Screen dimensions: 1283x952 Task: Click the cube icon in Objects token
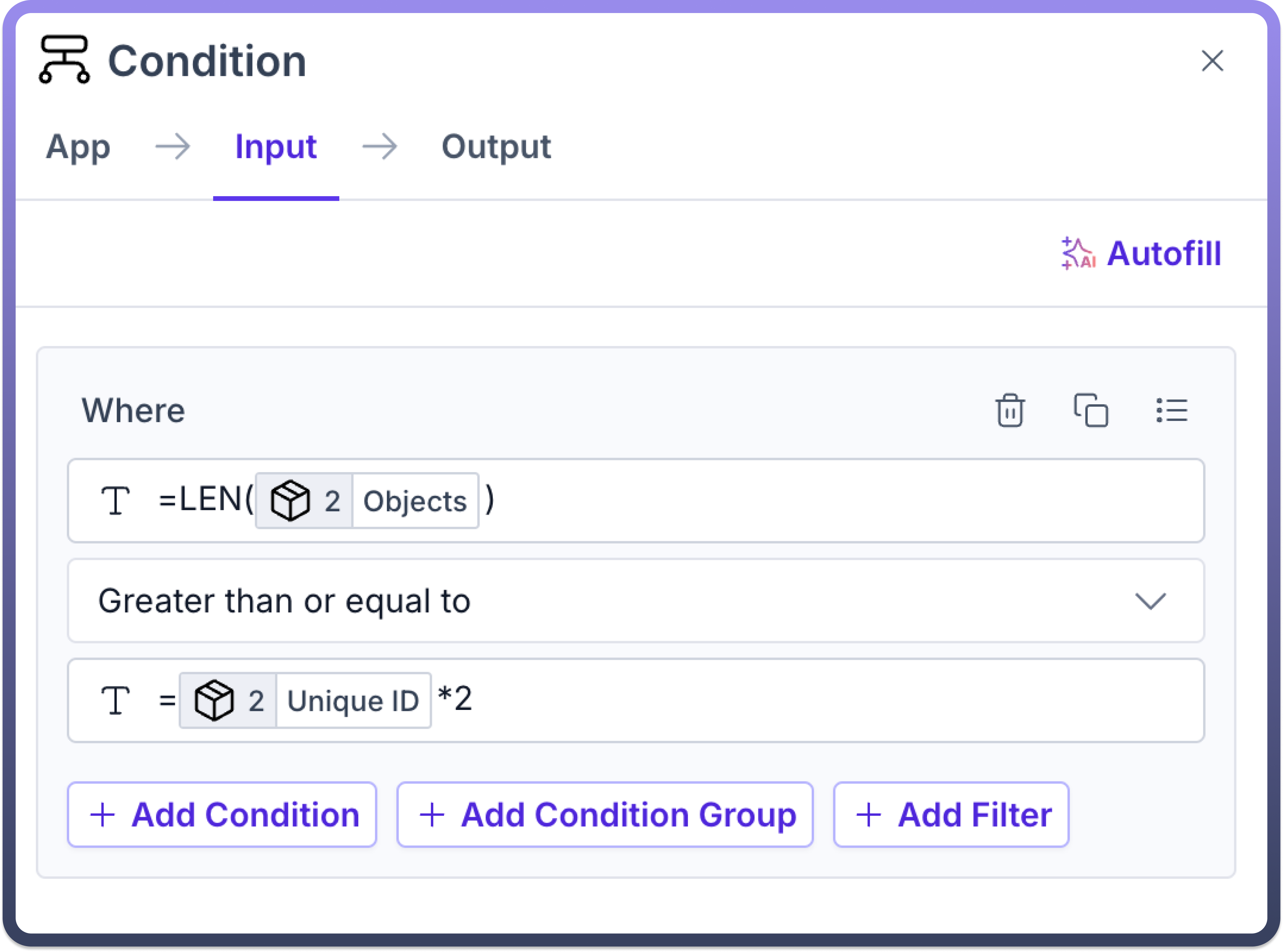click(290, 501)
